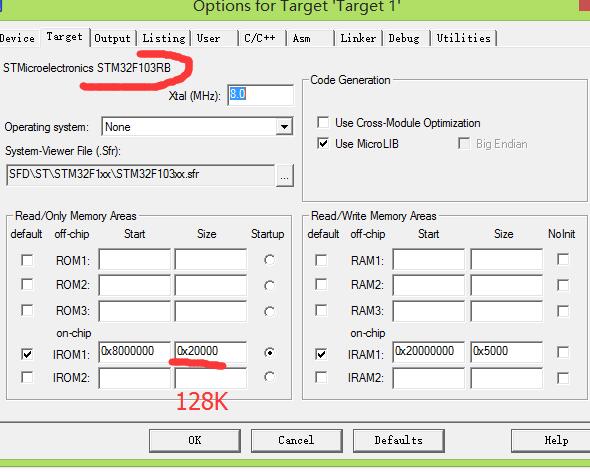This screenshot has width=590, height=472.
Task: Click the ROM1 Start field
Action: pos(134,259)
